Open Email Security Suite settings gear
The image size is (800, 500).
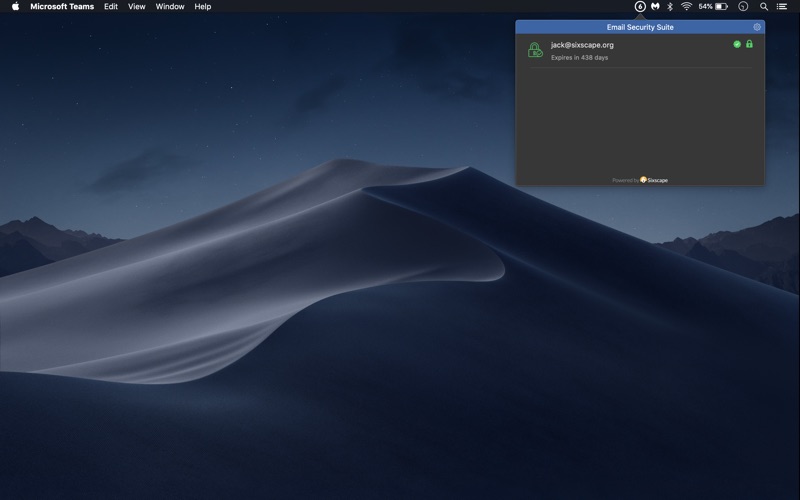point(757,27)
